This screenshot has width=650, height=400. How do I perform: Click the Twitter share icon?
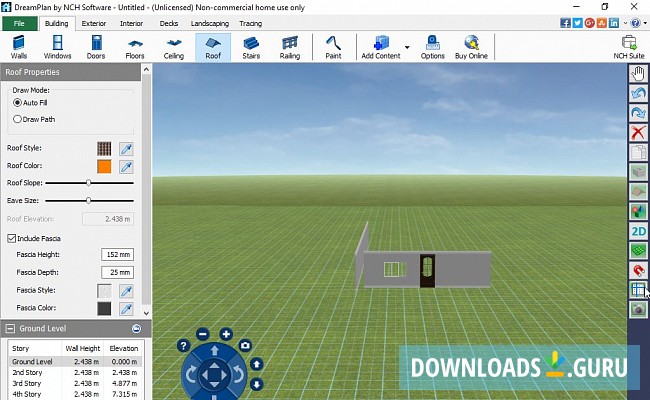click(577, 23)
